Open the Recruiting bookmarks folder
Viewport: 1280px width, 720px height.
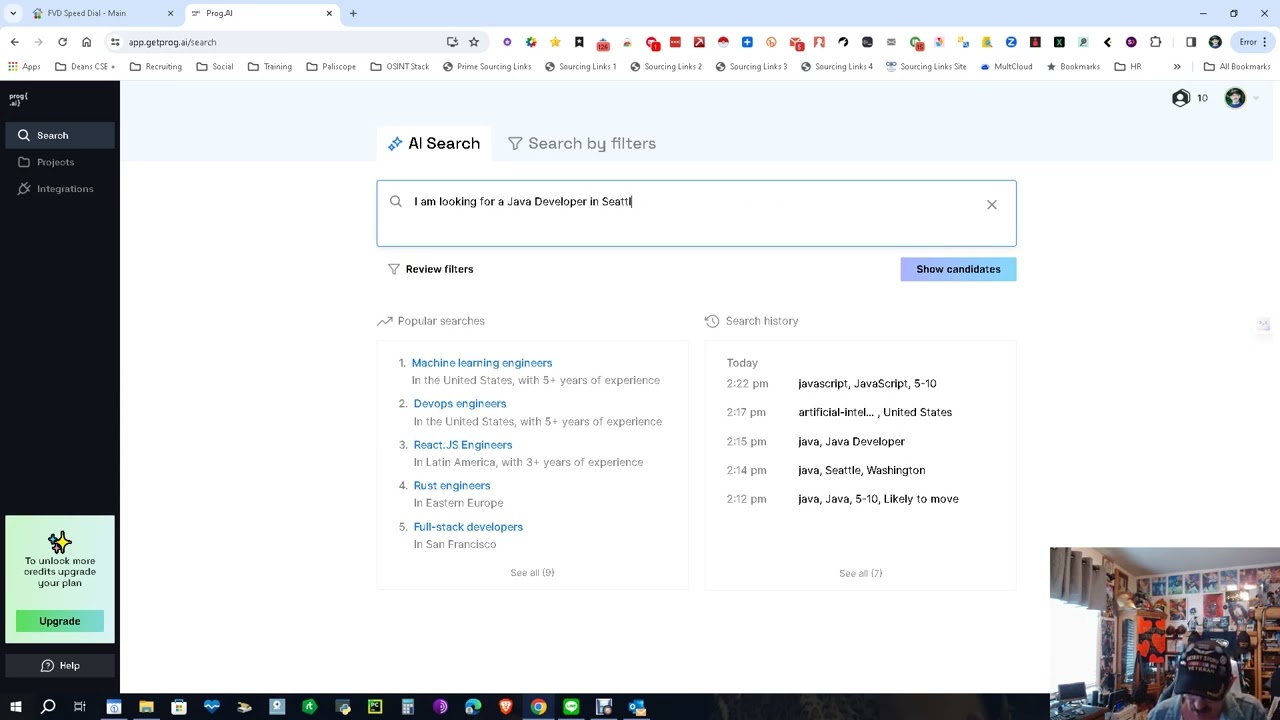click(154, 67)
